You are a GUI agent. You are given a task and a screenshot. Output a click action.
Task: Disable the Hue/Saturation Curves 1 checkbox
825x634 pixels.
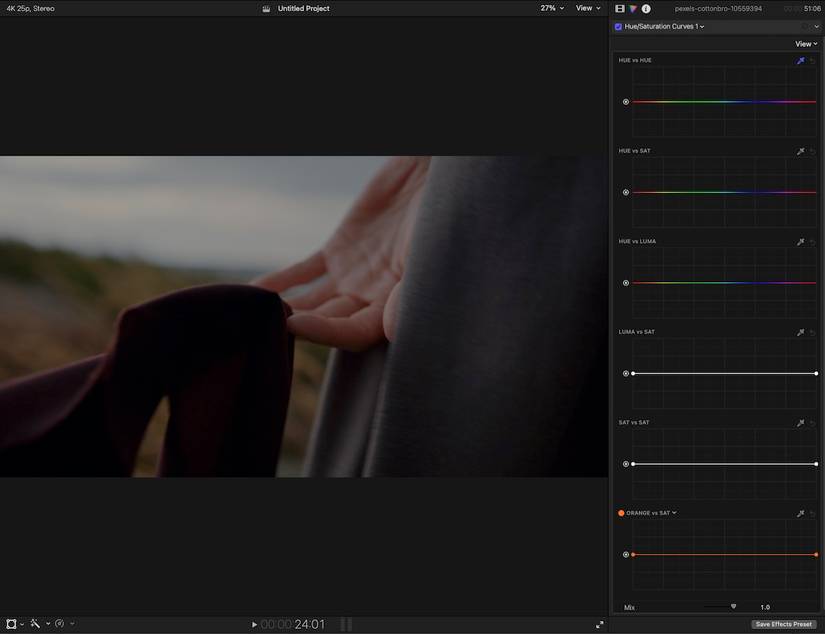[618, 26]
